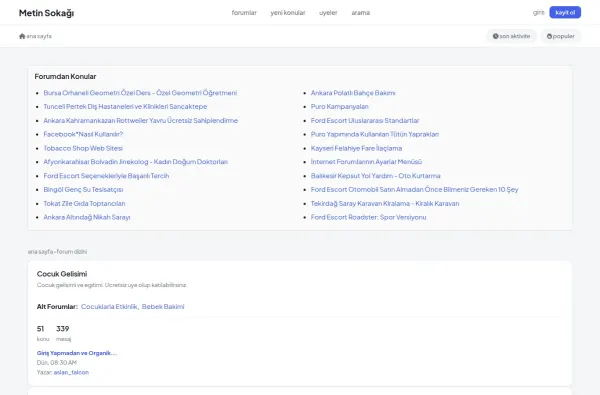View aslan_falcon author profile
Image resolution: width=600 pixels, height=395 pixels.
coord(71,372)
